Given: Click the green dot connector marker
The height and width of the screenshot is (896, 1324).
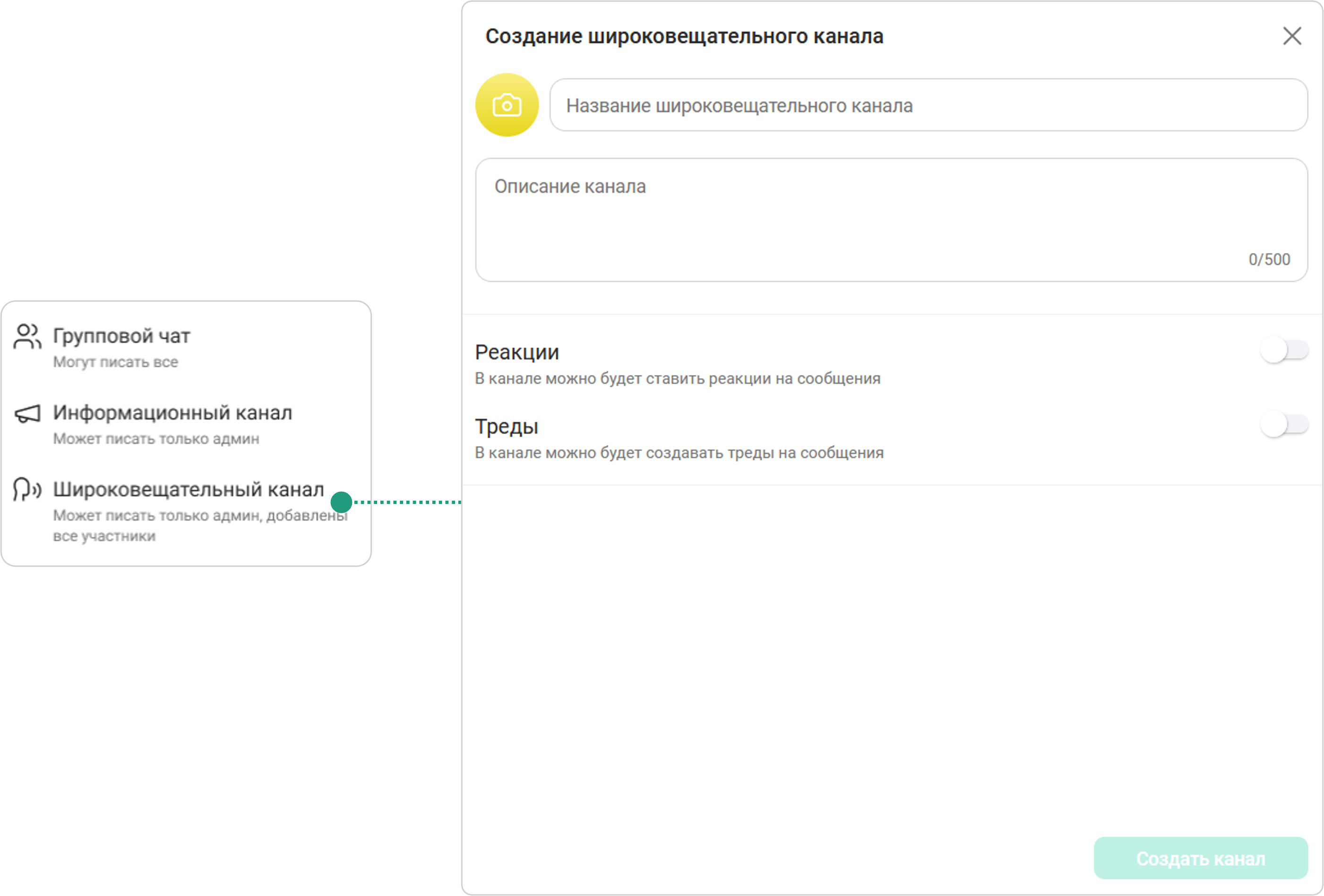Looking at the screenshot, I should (341, 502).
